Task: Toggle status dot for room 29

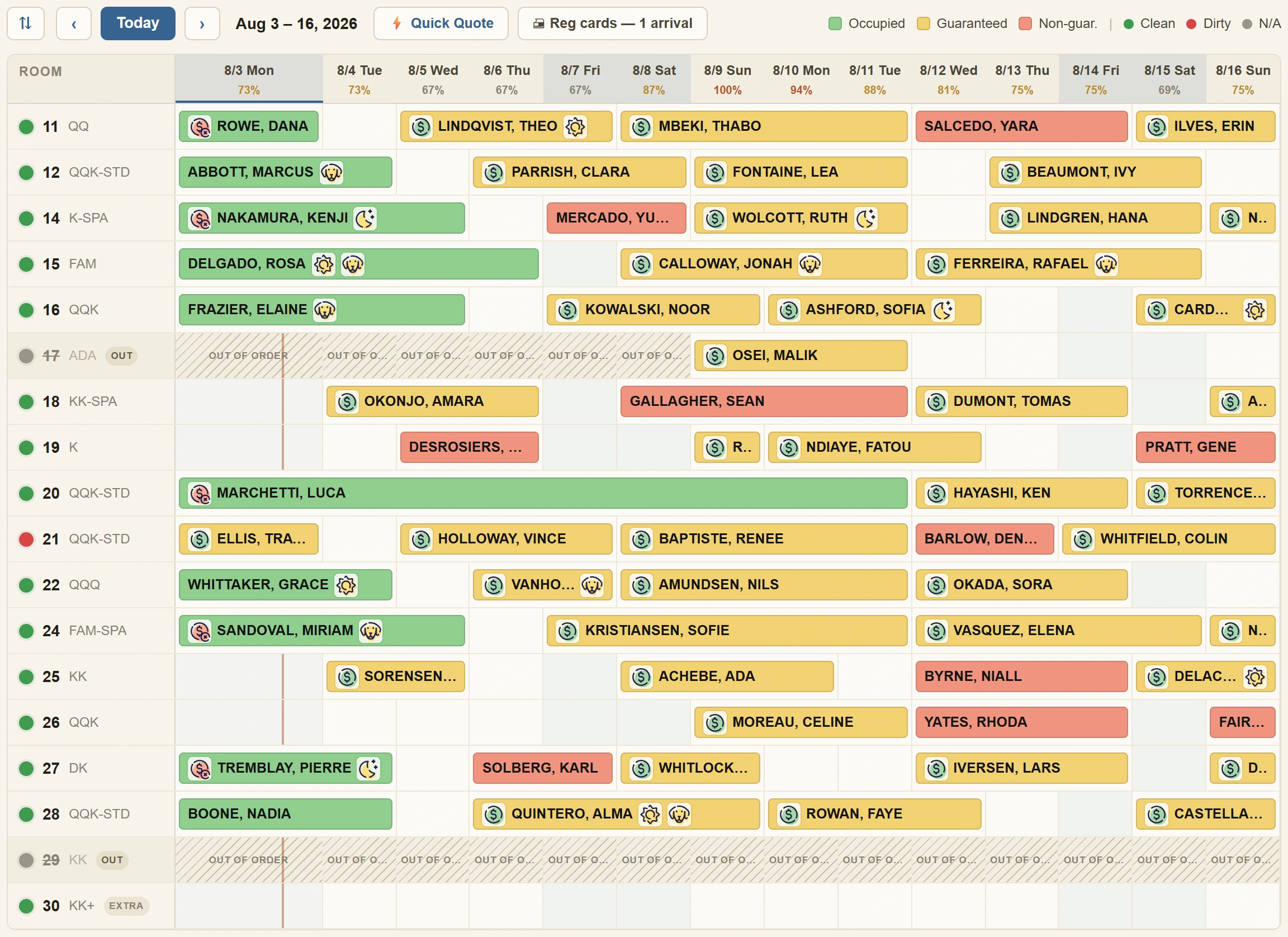Action: point(26,860)
